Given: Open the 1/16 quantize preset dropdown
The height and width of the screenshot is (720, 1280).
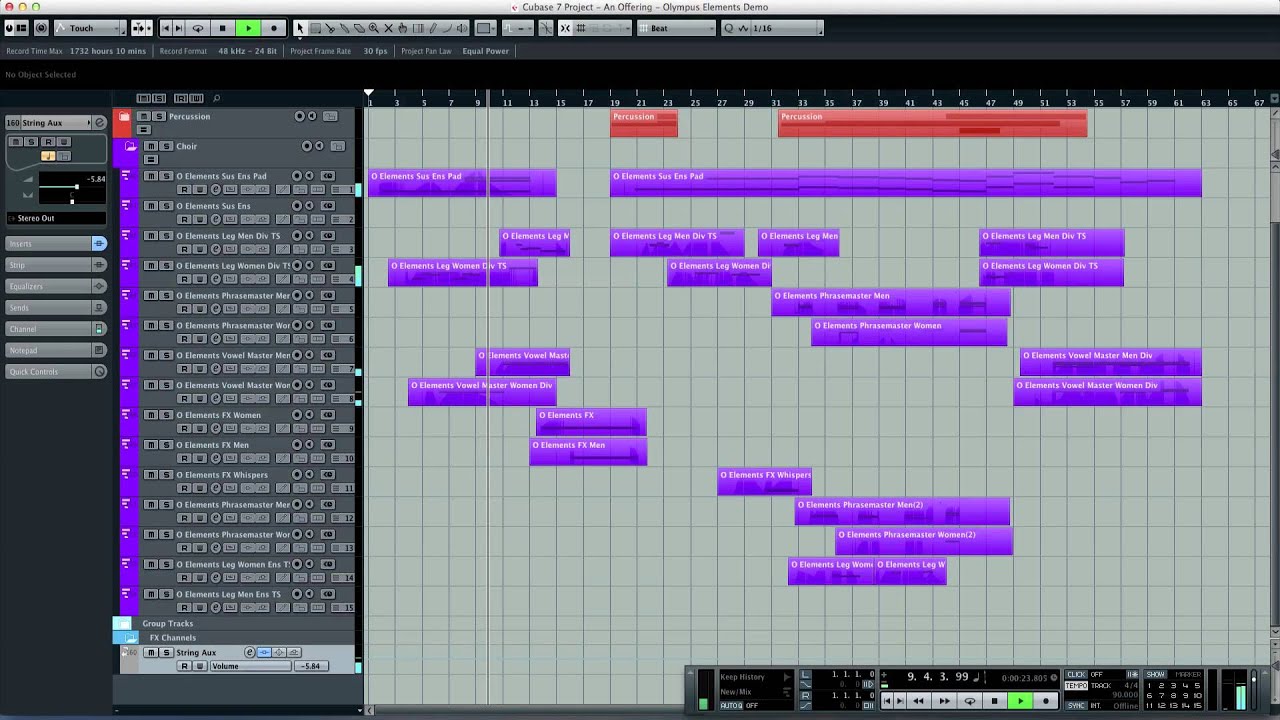Looking at the screenshot, I should [x=789, y=28].
